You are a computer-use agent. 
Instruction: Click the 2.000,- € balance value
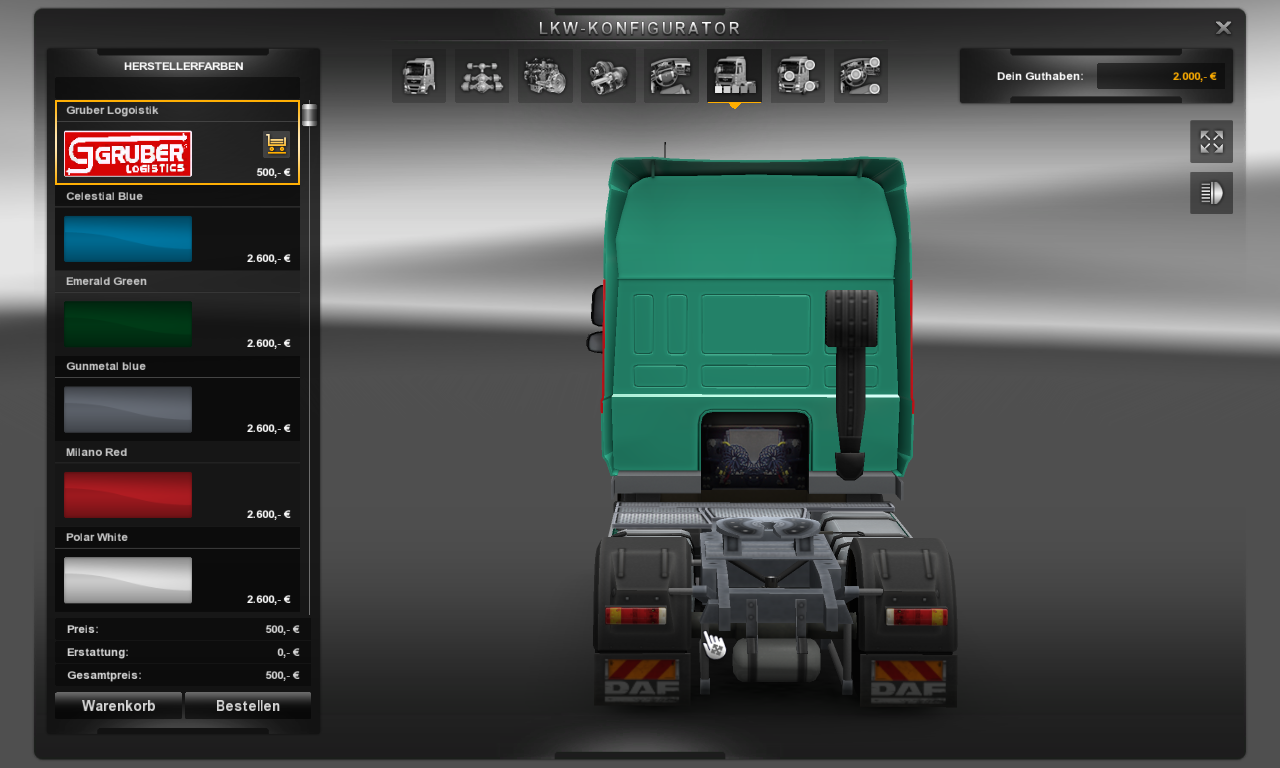(x=1194, y=76)
